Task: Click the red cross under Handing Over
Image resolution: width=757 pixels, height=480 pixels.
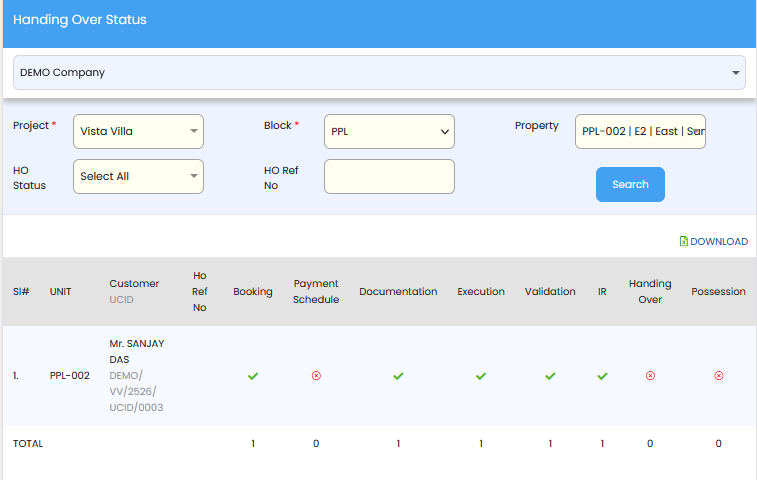Action: tap(650, 376)
